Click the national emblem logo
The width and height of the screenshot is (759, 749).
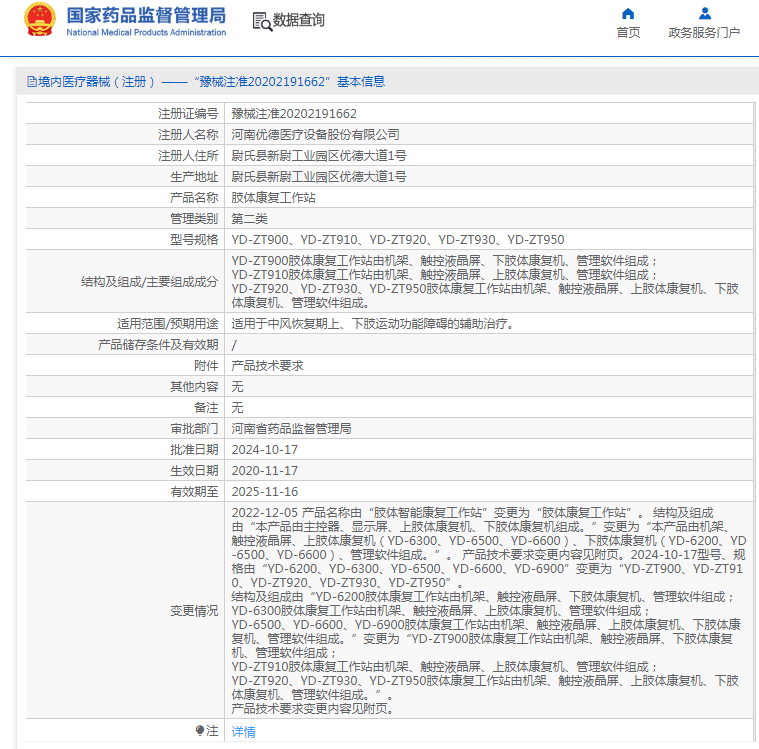(40, 20)
